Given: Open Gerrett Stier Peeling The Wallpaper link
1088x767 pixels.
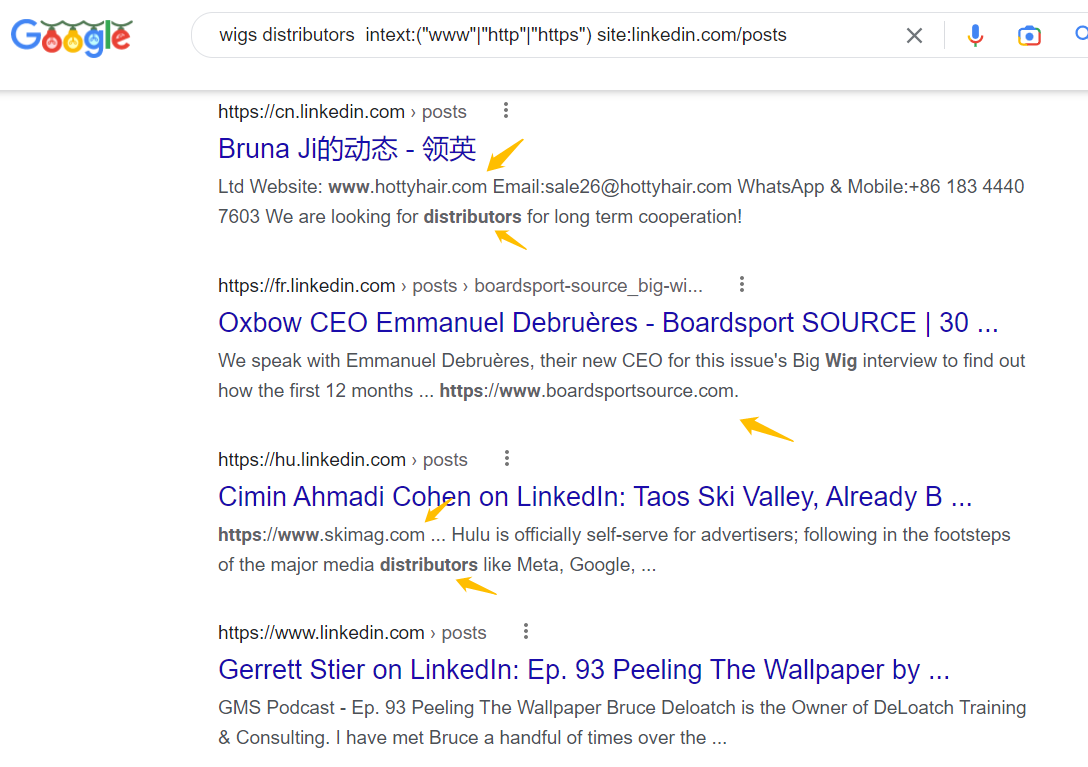Looking at the screenshot, I should (584, 670).
